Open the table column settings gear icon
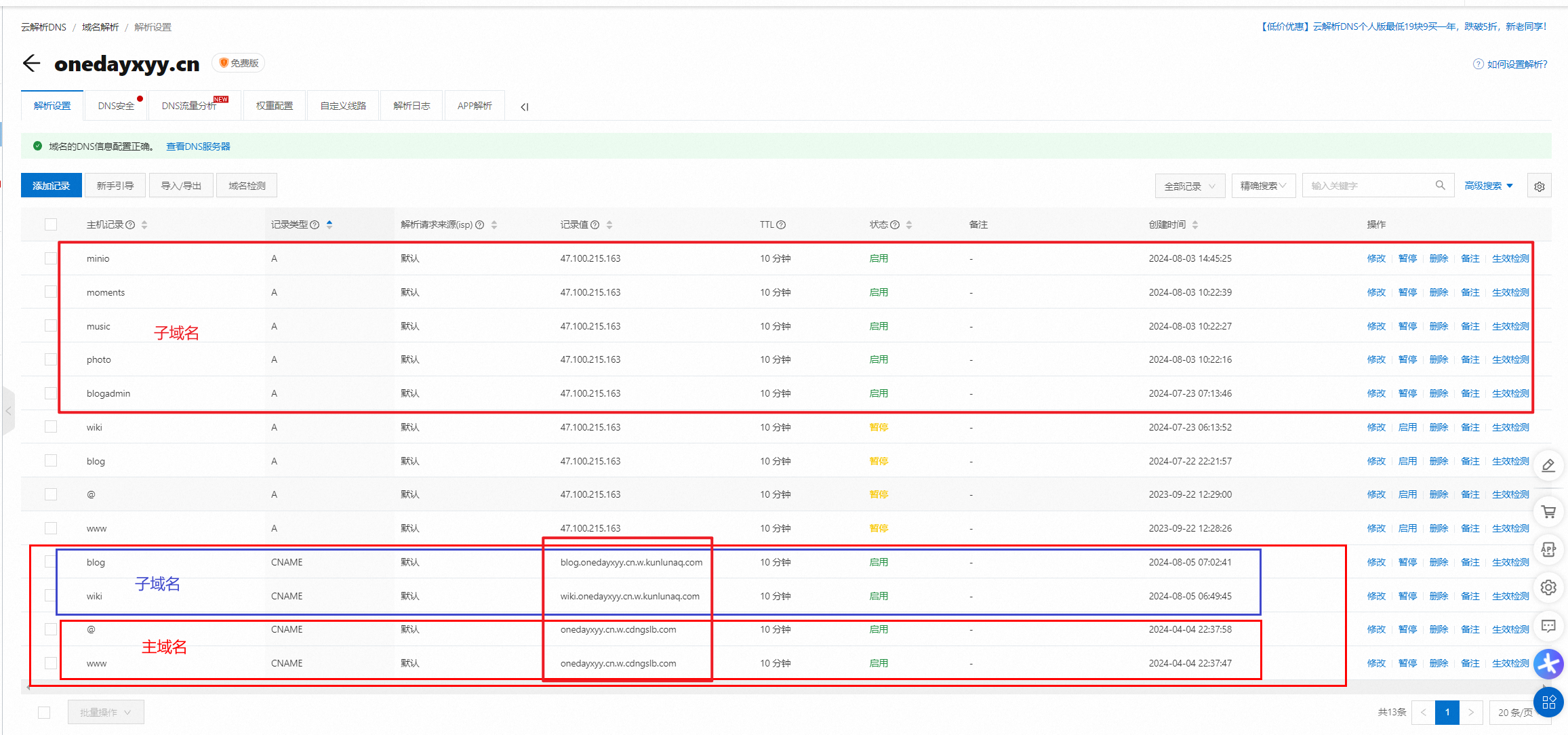Viewport: 1568px width, 735px height. [x=1539, y=186]
